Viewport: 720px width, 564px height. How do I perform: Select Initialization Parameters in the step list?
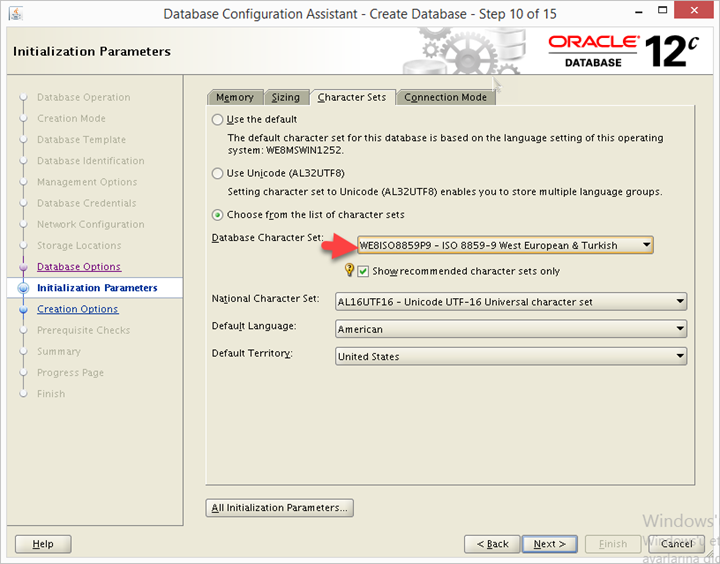tap(97, 288)
